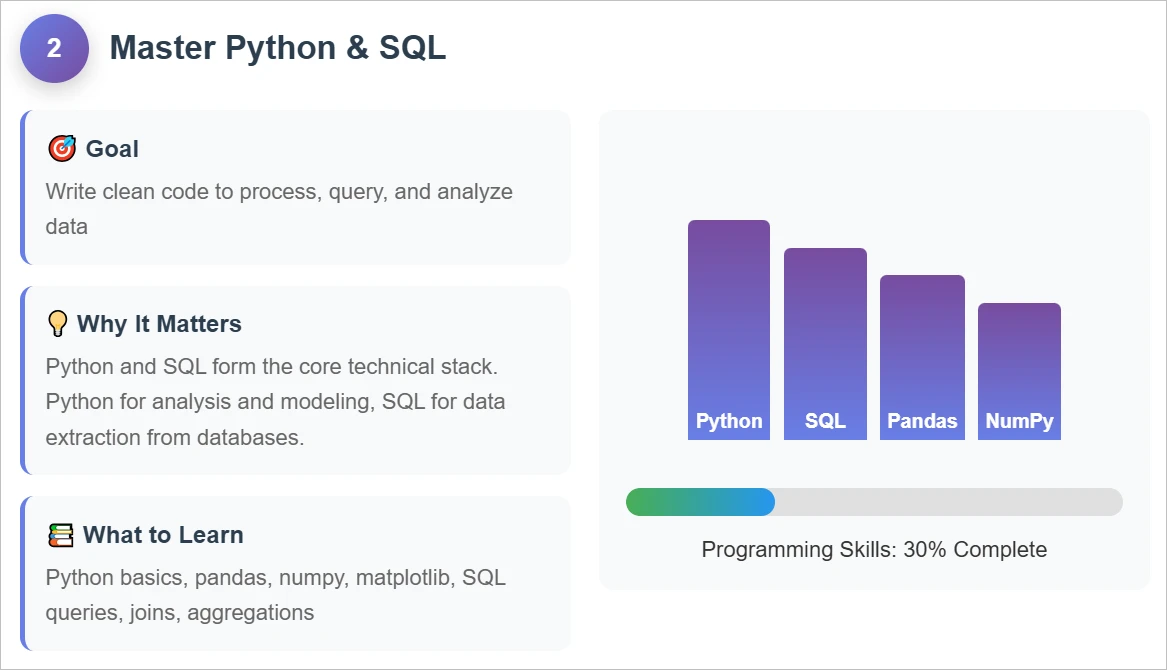Select the NumPy bar in the chart
Image resolution: width=1167 pixels, height=670 pixels.
coord(1020,371)
